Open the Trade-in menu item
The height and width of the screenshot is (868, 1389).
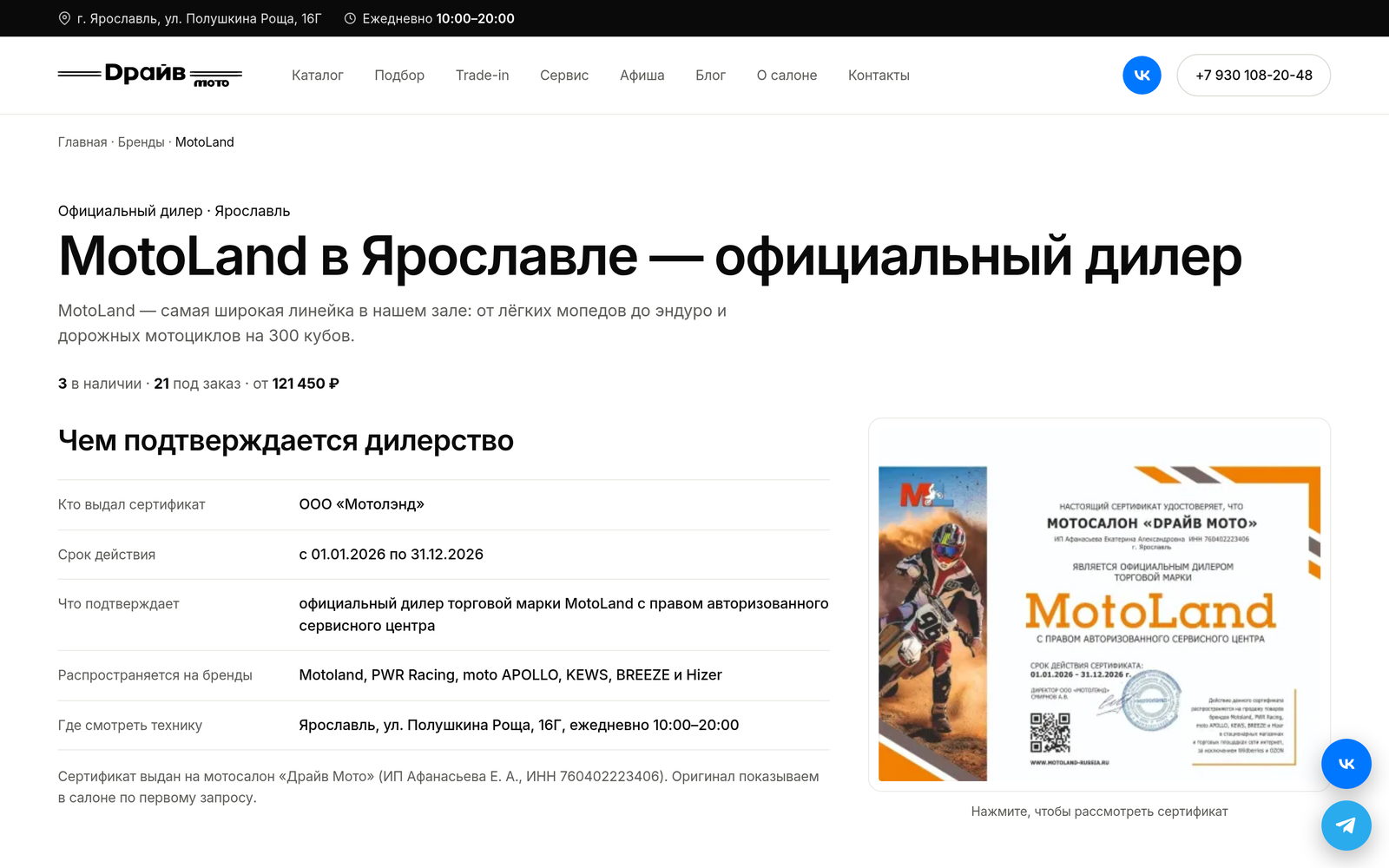(483, 76)
